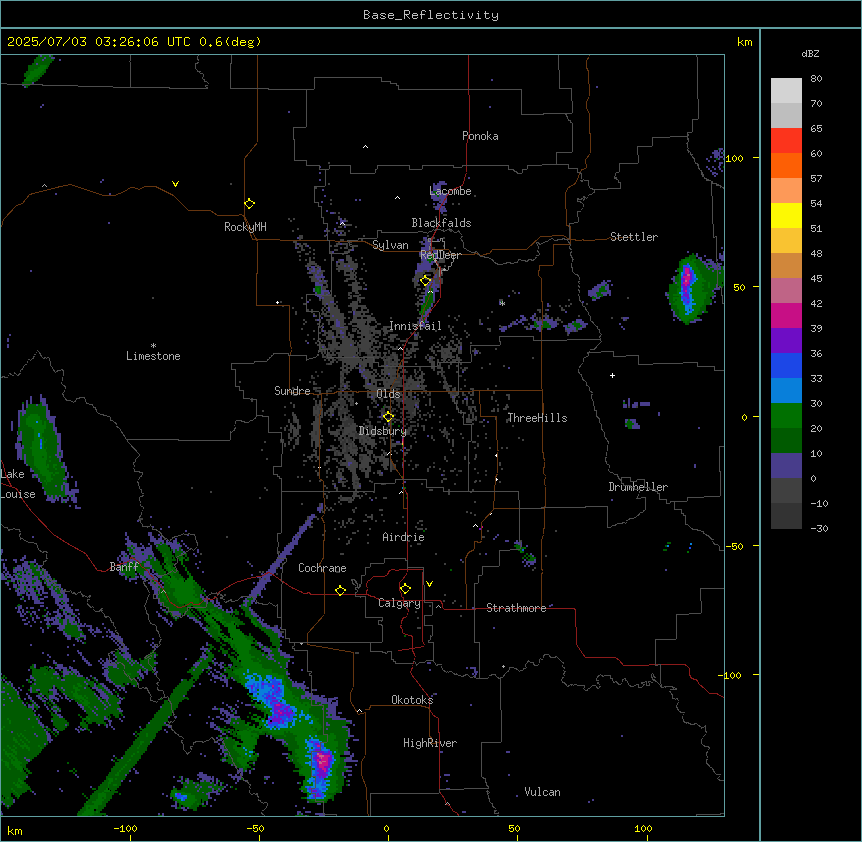Viewport: 862px width, 842px height.
Task: Click the white plus marker north of Drumheller
Action: tap(612, 375)
